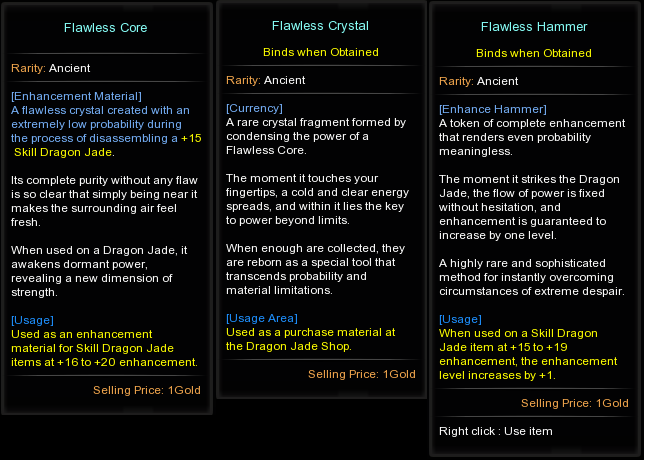The image size is (645, 460).
Task: Click the Flawless Hammer tooltip title
Action: pyautogui.click(x=533, y=26)
